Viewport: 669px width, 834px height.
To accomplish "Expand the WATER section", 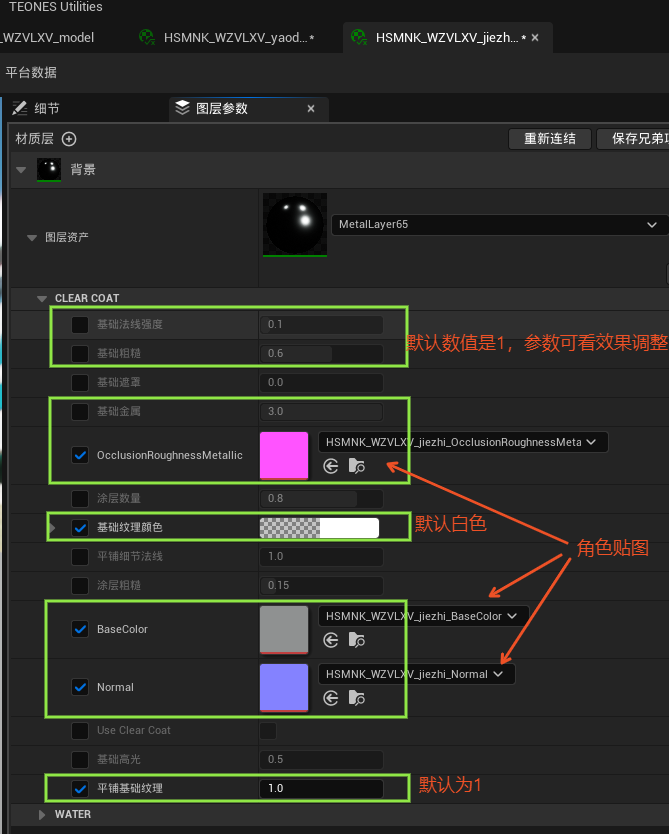I will [42, 814].
